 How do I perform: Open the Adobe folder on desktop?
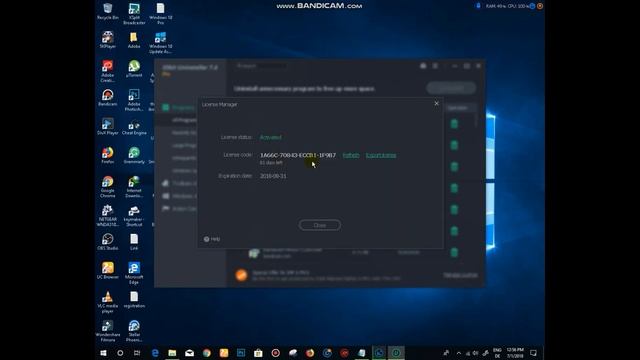[x=134, y=40]
